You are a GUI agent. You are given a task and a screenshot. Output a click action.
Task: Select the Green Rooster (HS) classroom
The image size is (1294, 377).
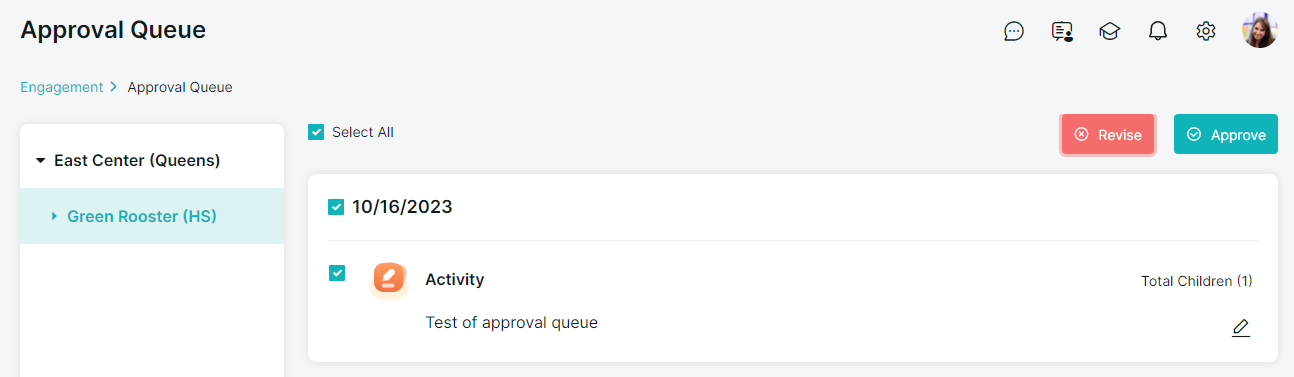click(142, 216)
